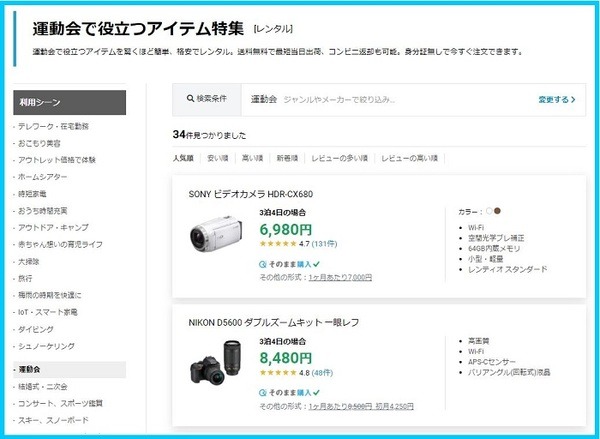Open 梅雨の時期を快適に in sidebar
600x439 pixels.
click(49, 295)
